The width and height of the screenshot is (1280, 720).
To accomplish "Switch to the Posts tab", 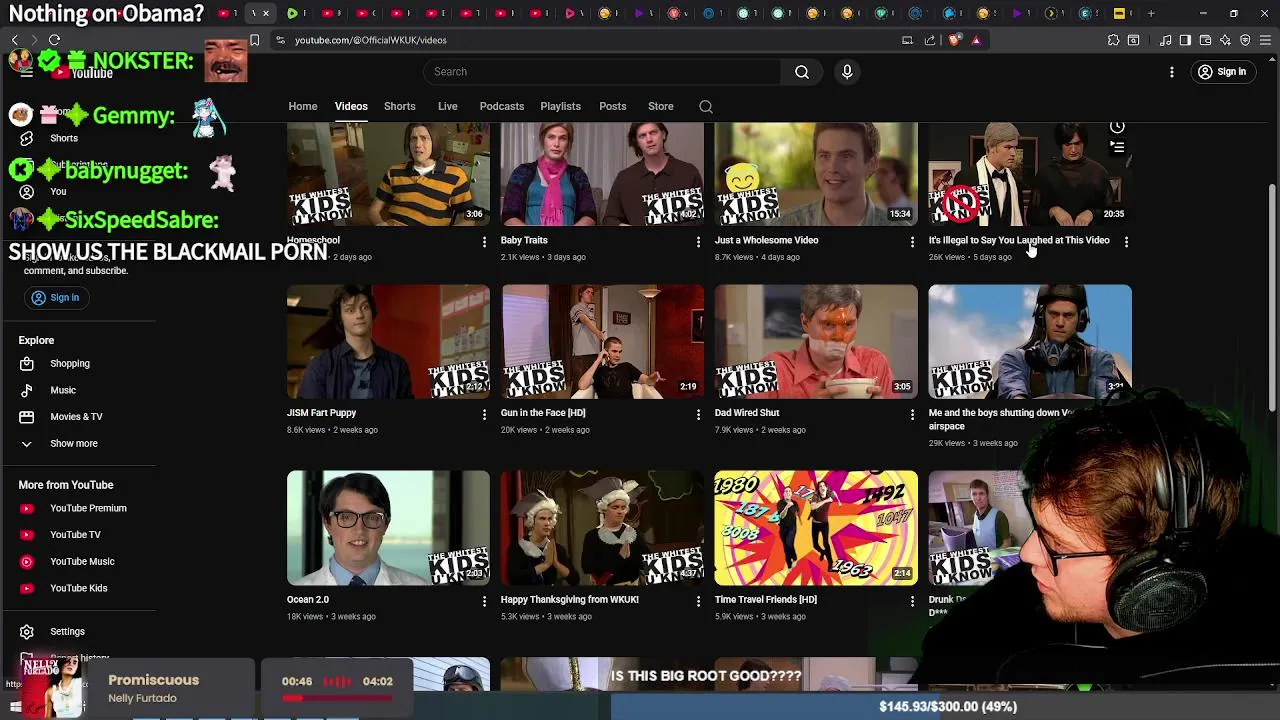I will [613, 107].
